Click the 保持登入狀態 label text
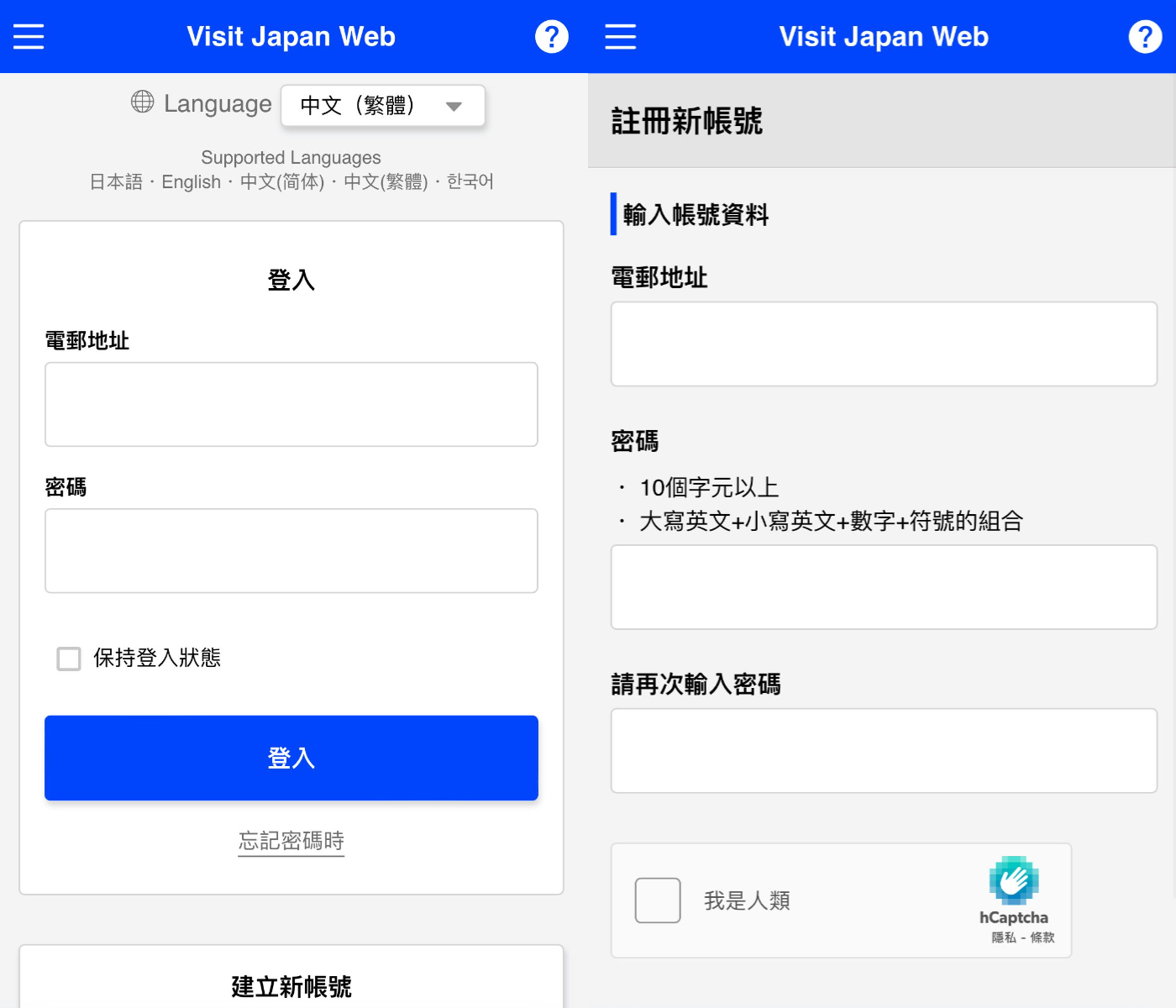Viewport: 1176px width, 1008px height. [x=157, y=658]
